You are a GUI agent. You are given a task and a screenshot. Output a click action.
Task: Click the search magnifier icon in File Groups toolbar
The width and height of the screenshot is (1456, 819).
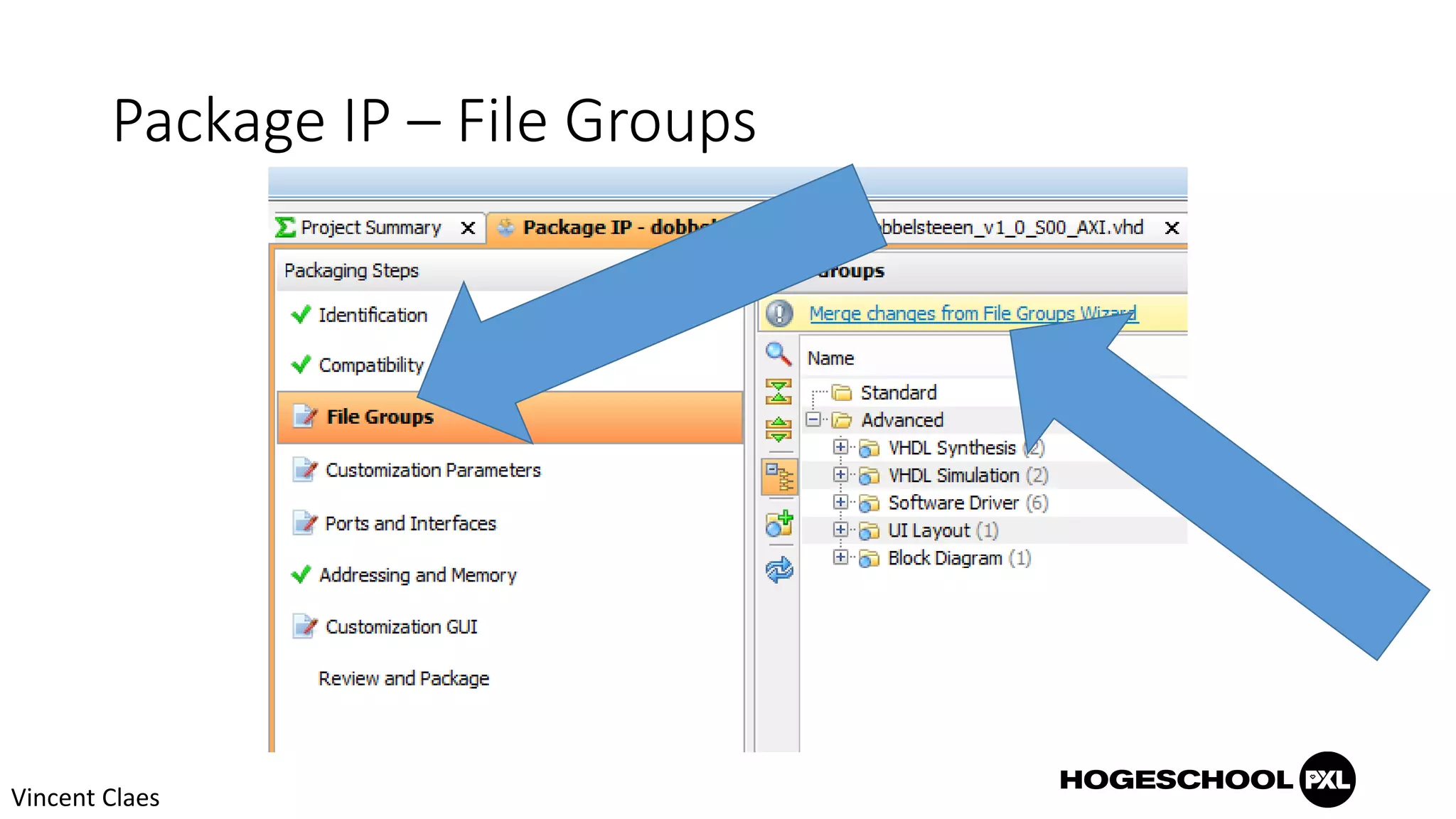tap(778, 353)
